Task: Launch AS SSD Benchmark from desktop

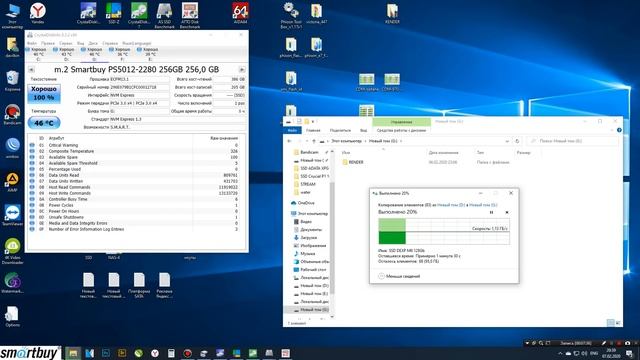Action: [164, 16]
